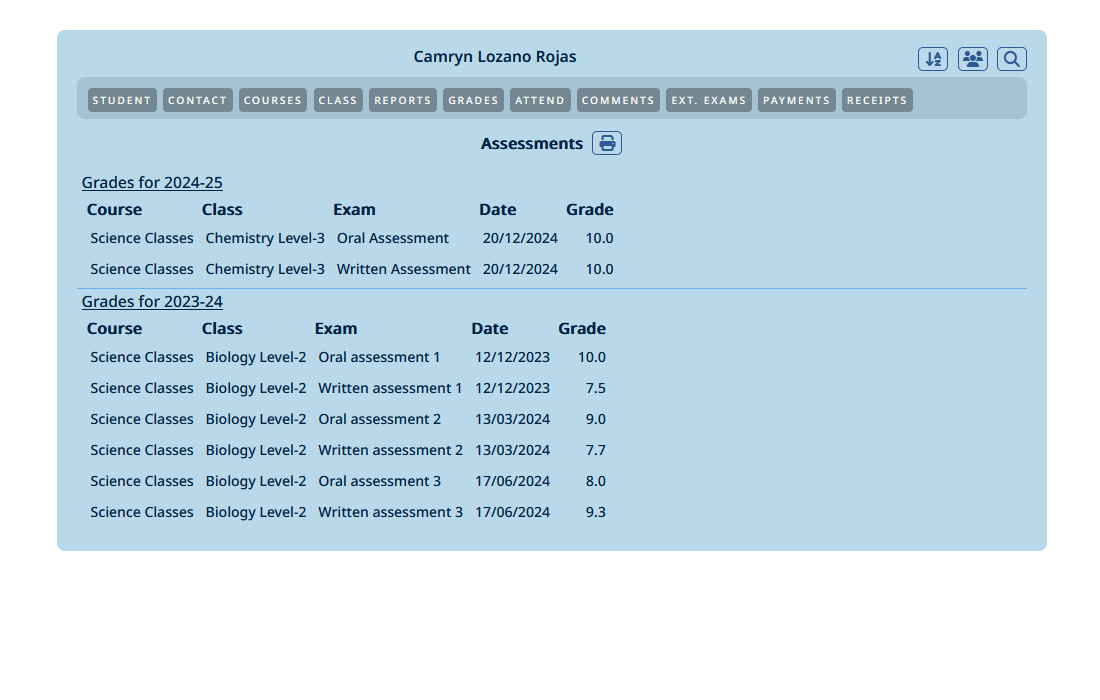This screenshot has height=700, width=1100.
Task: Click the 7.5 grade value
Action: coord(596,389)
